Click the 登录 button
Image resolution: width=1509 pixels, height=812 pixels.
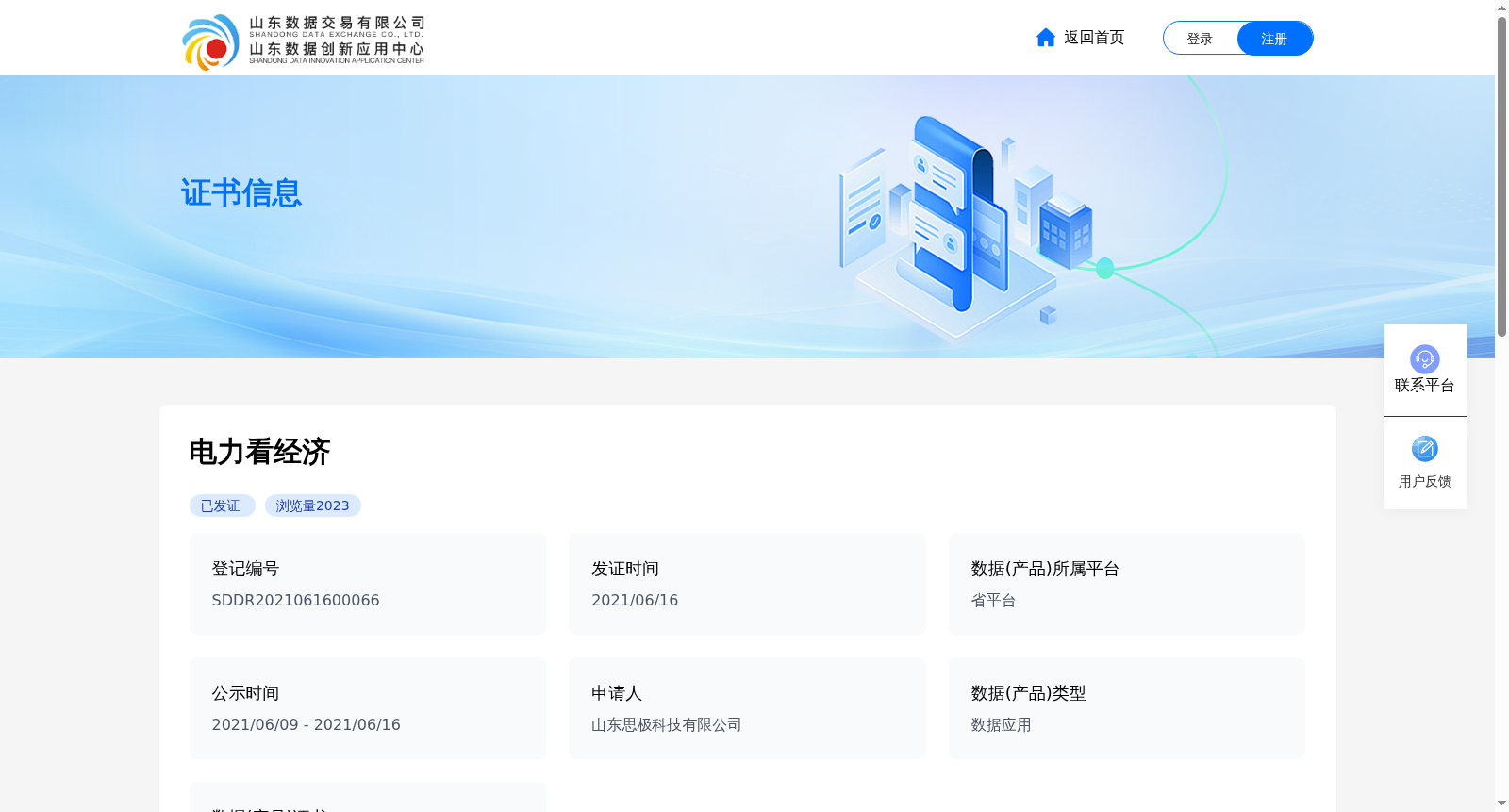pyautogui.click(x=1200, y=39)
